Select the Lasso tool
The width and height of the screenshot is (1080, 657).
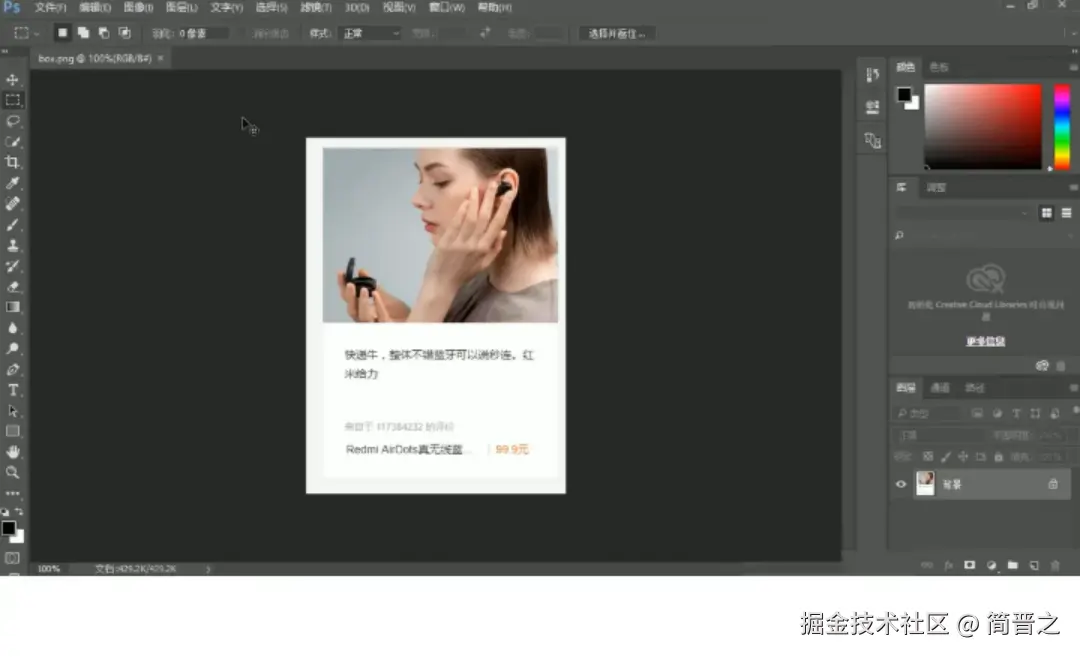point(13,121)
